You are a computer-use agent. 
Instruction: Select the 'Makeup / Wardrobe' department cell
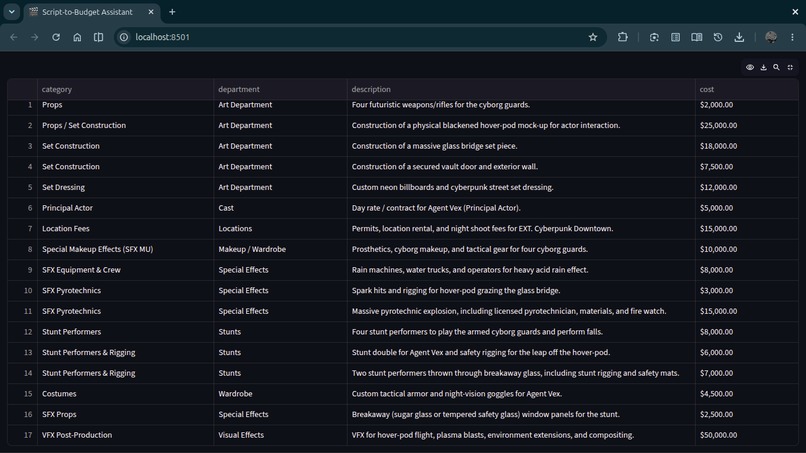point(280,249)
